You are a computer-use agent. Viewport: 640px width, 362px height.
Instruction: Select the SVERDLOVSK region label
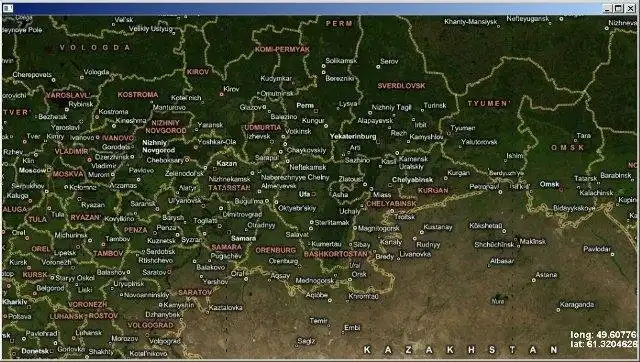(401, 86)
